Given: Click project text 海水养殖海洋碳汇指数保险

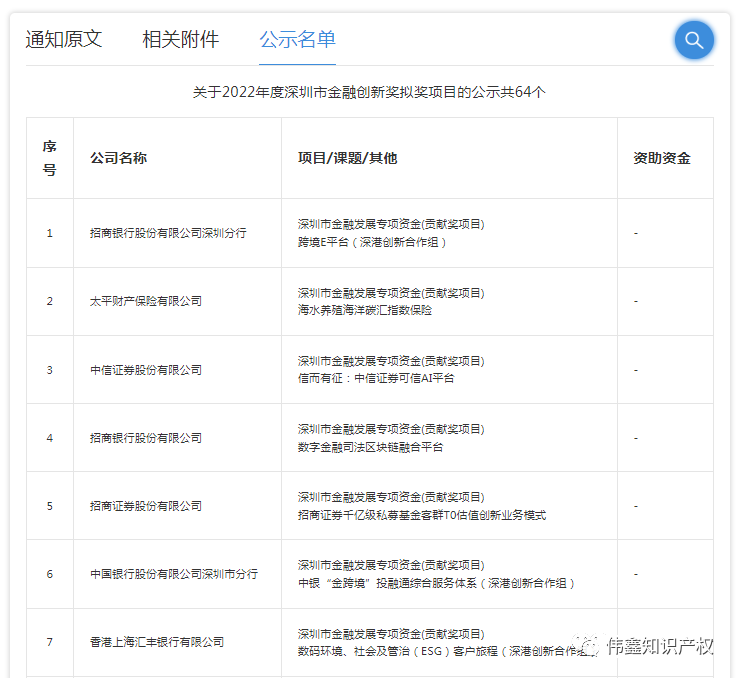Looking at the screenshot, I should pyautogui.click(x=365, y=310).
